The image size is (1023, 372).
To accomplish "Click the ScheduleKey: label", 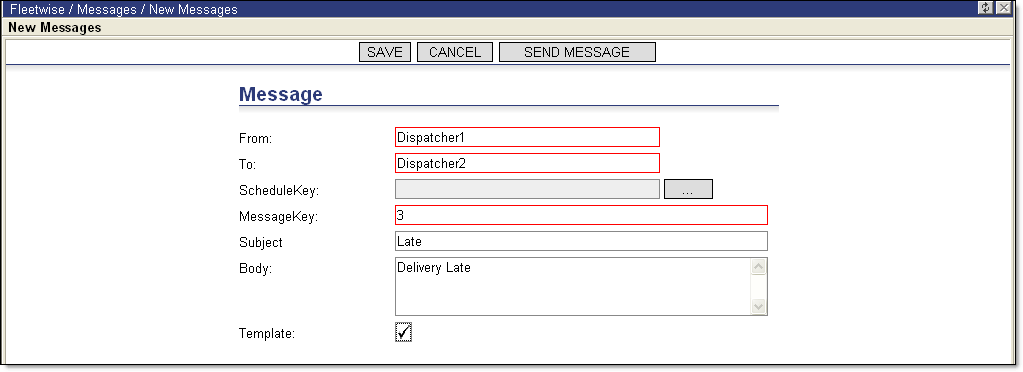I will click(x=279, y=191).
